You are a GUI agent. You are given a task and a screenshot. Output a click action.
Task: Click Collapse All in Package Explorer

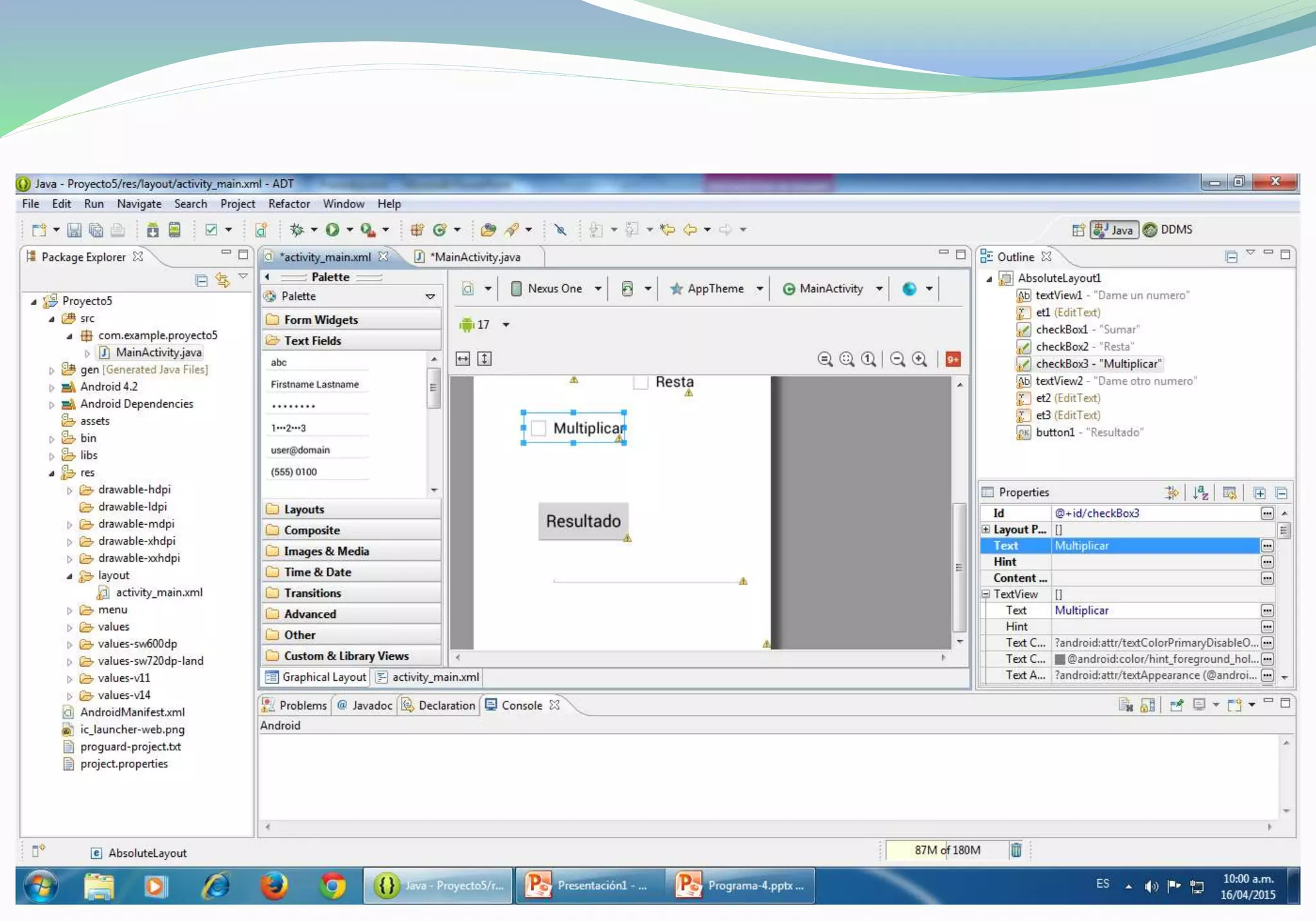pos(201,281)
